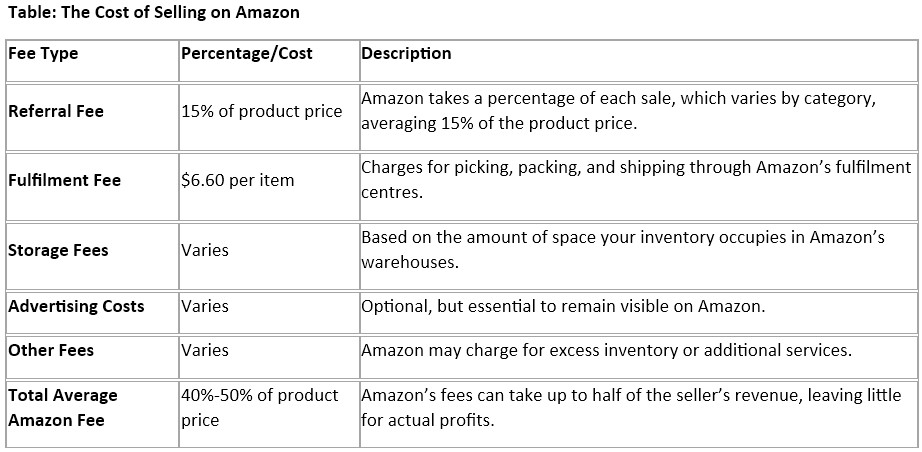Image resolution: width=922 pixels, height=452 pixels.
Task: Click the picking, packing, and shipping description
Action: coord(636,180)
